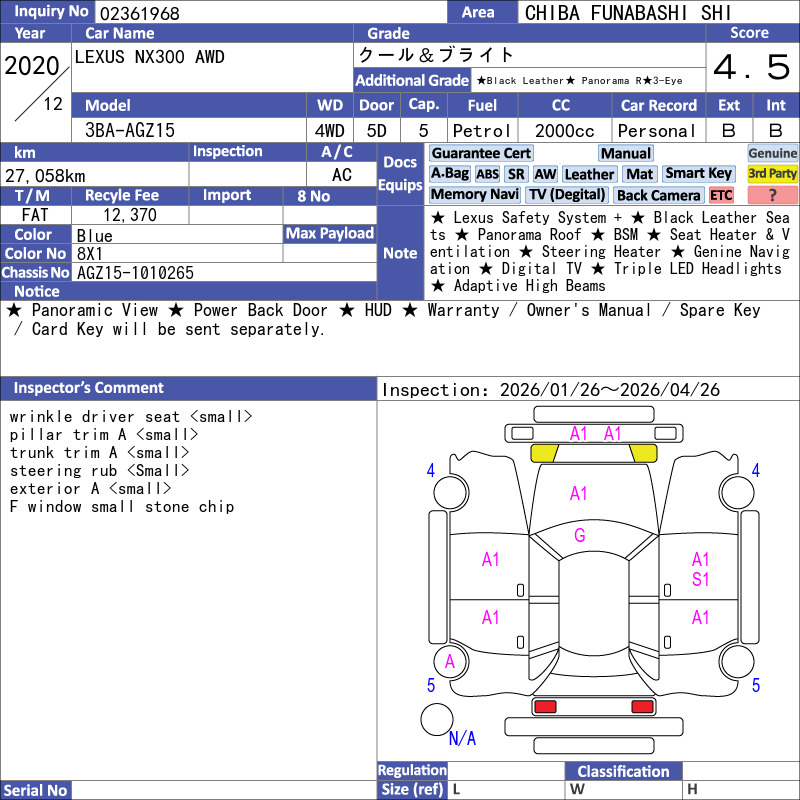
Task: Click the red ETC equipment badge
Action: pyautogui.click(x=721, y=195)
